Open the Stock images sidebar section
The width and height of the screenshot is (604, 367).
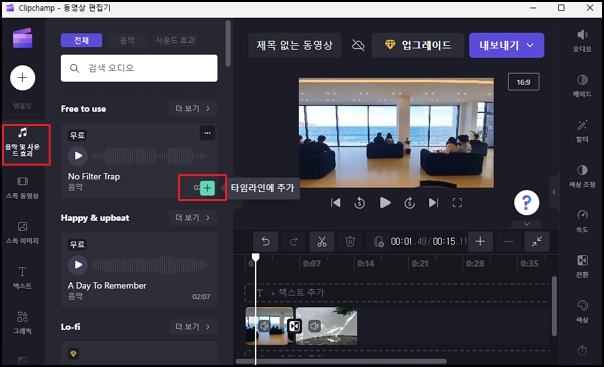pyautogui.click(x=22, y=233)
